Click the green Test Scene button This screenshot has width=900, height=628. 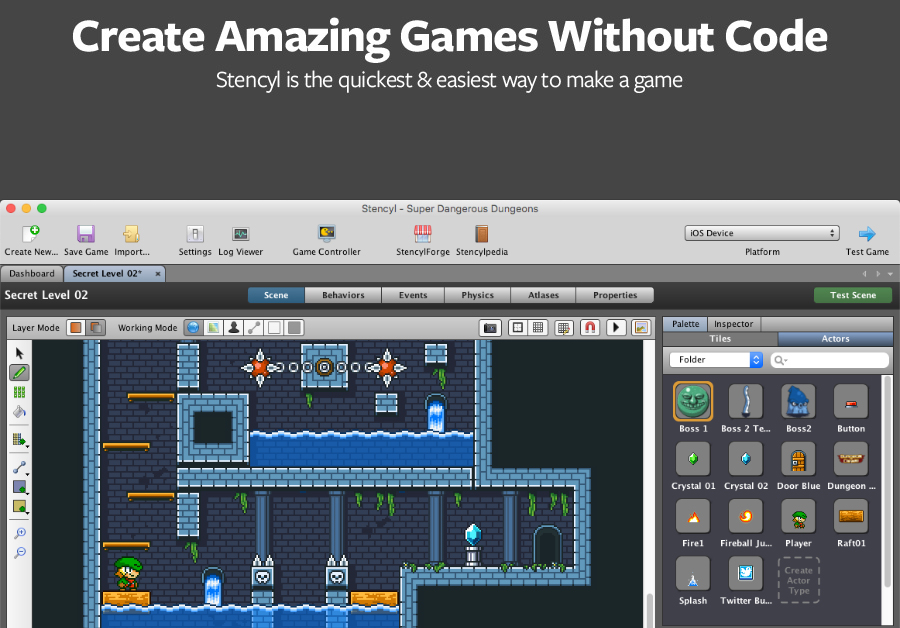point(853,295)
